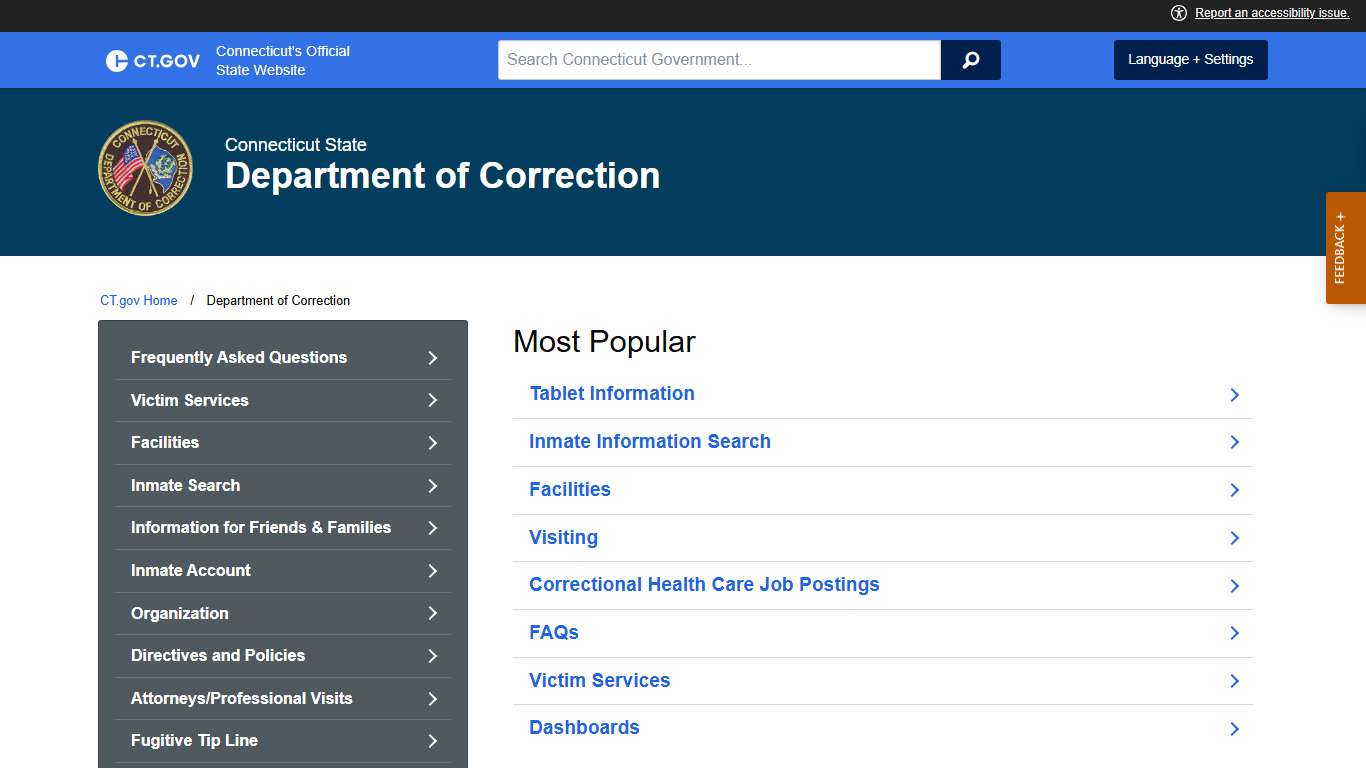
Task: Click the accessibility person icon at top right
Action: tap(1178, 13)
